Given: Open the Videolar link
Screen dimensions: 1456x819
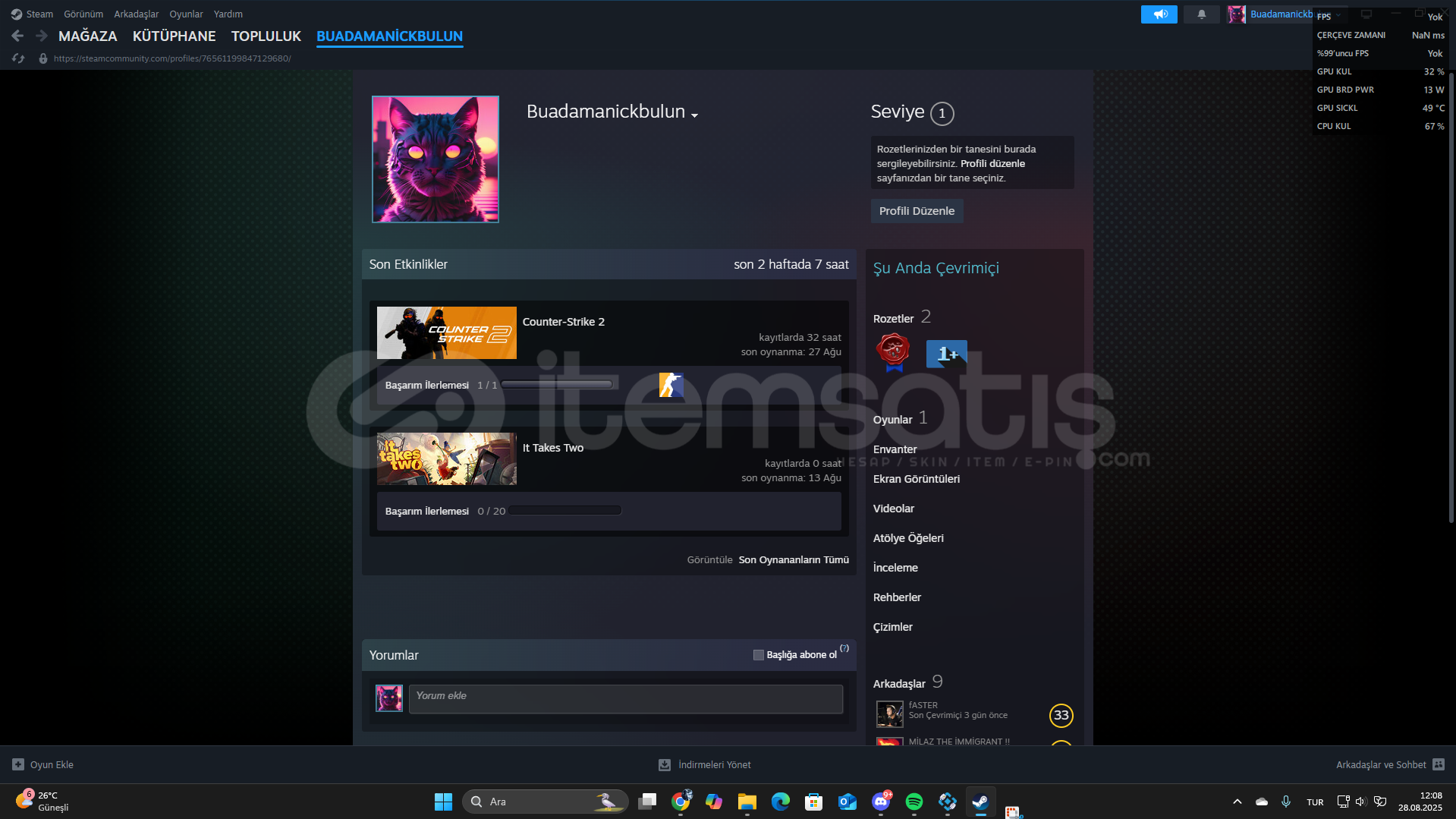Looking at the screenshot, I should [894, 509].
